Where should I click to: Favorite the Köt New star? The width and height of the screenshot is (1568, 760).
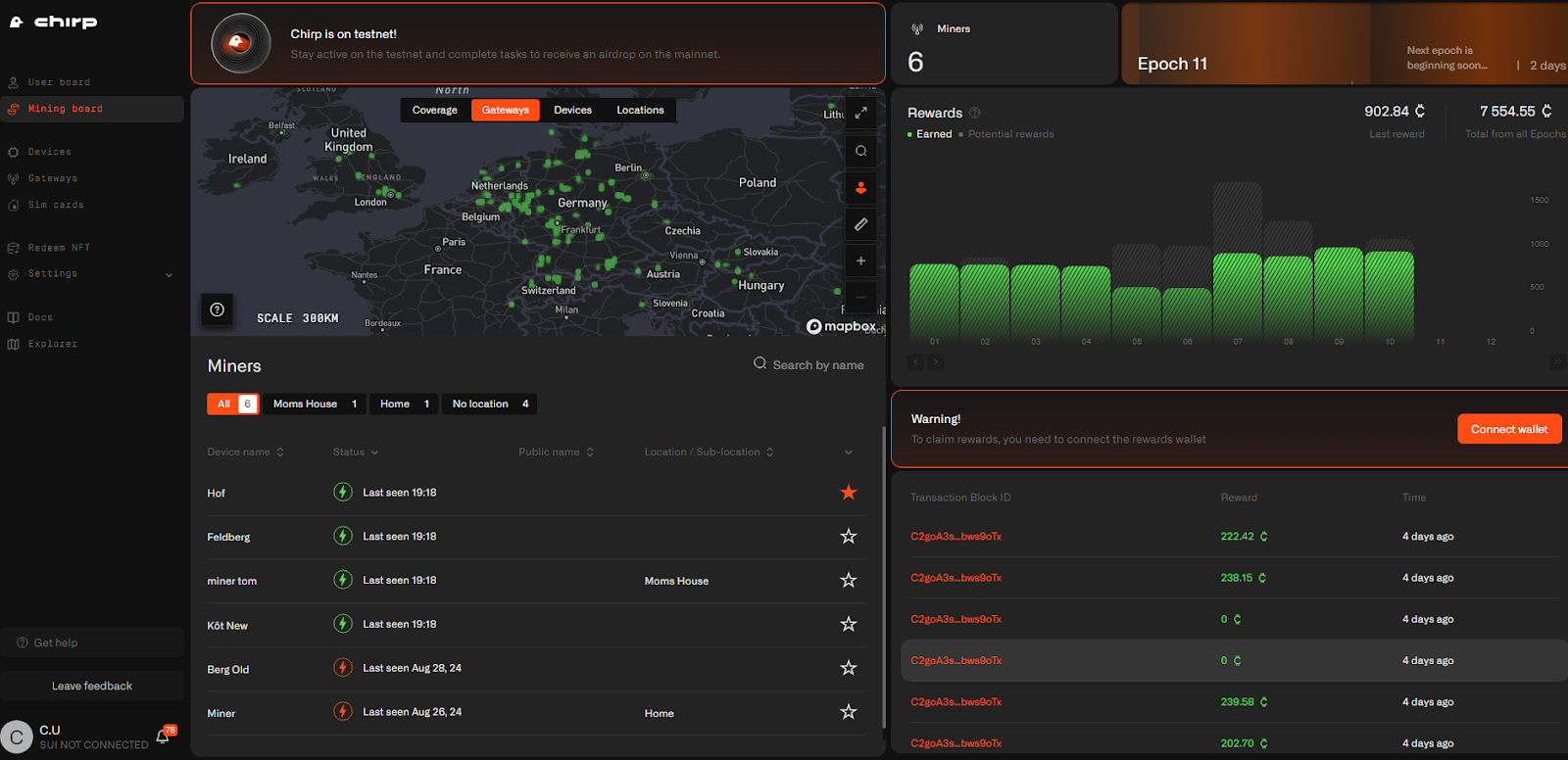[x=849, y=624]
